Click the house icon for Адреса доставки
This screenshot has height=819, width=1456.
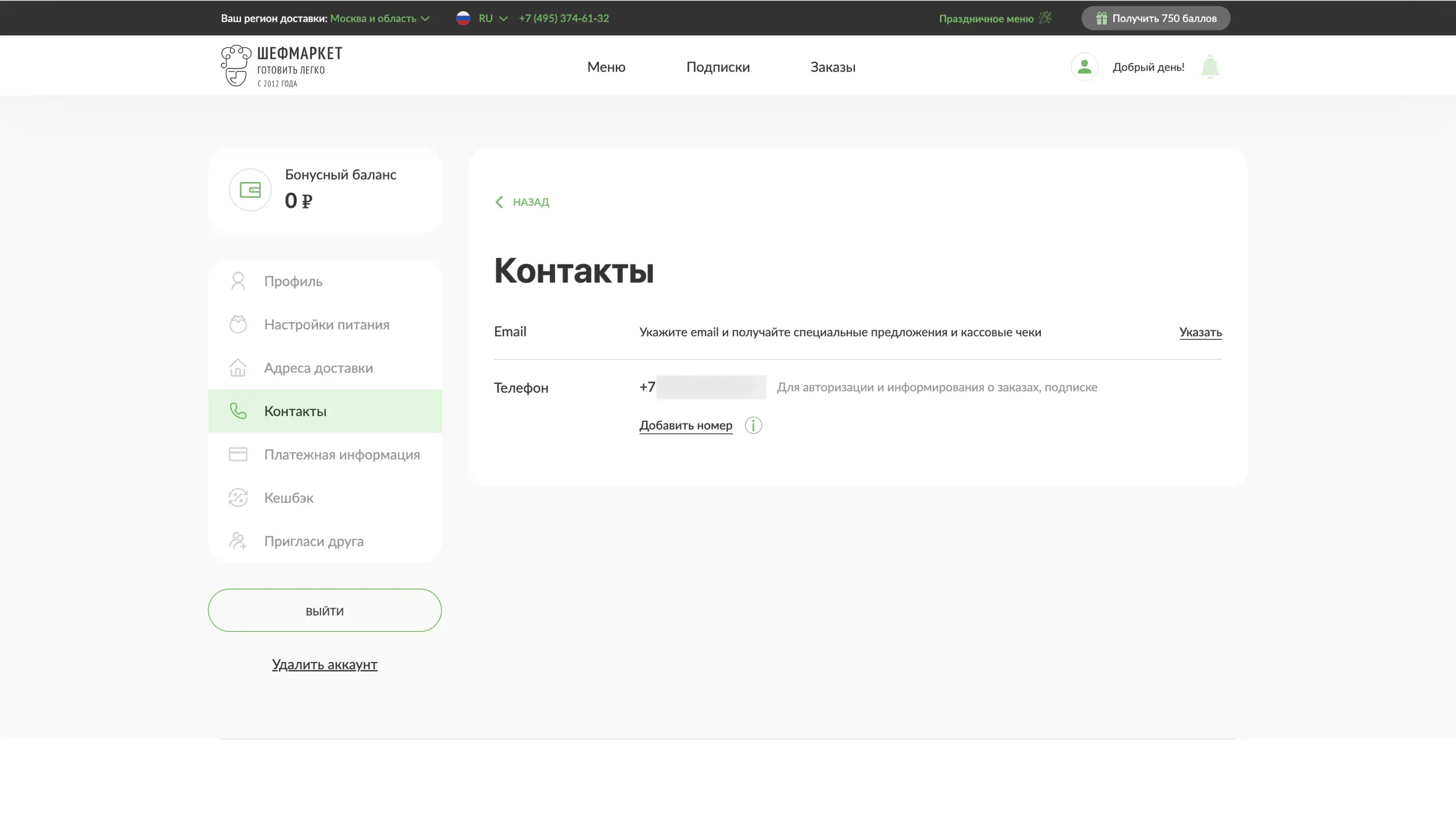point(238,368)
